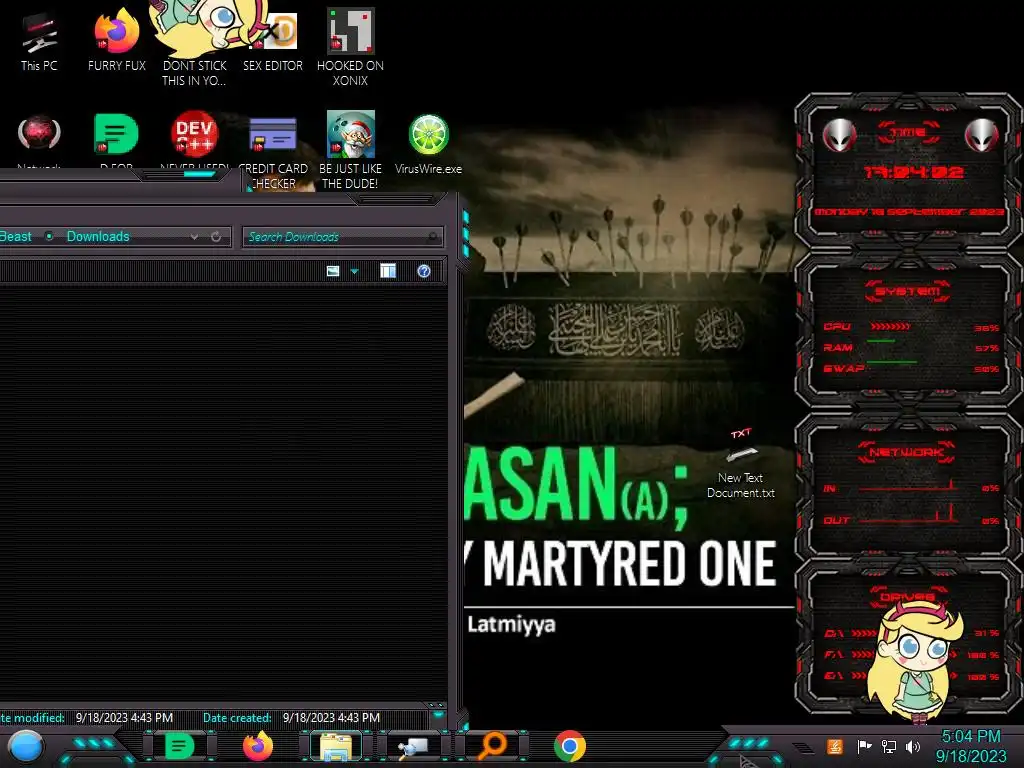The width and height of the screenshot is (1024, 768).
Task: Launch Firefox from the taskbar
Action: [x=258, y=746]
